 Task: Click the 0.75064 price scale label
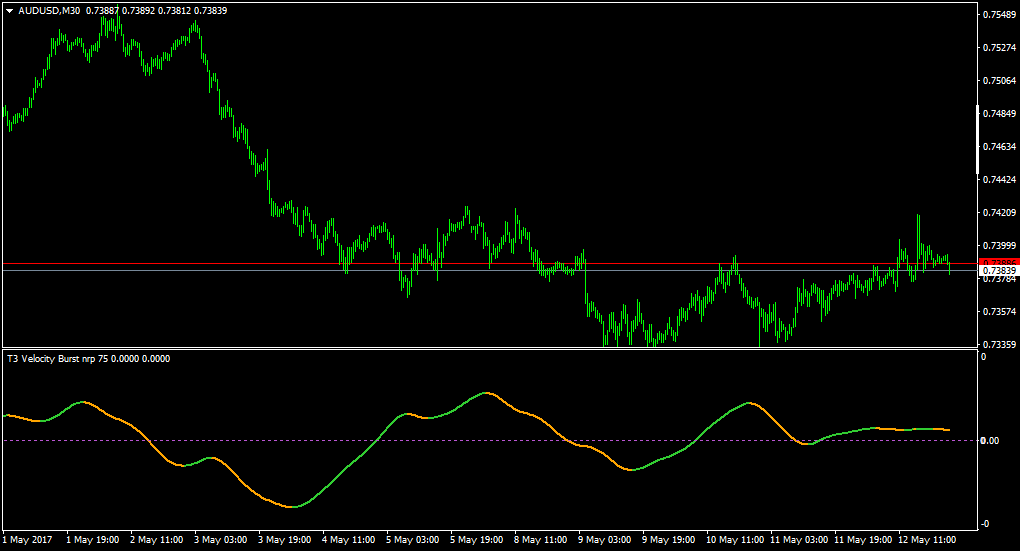[999, 81]
